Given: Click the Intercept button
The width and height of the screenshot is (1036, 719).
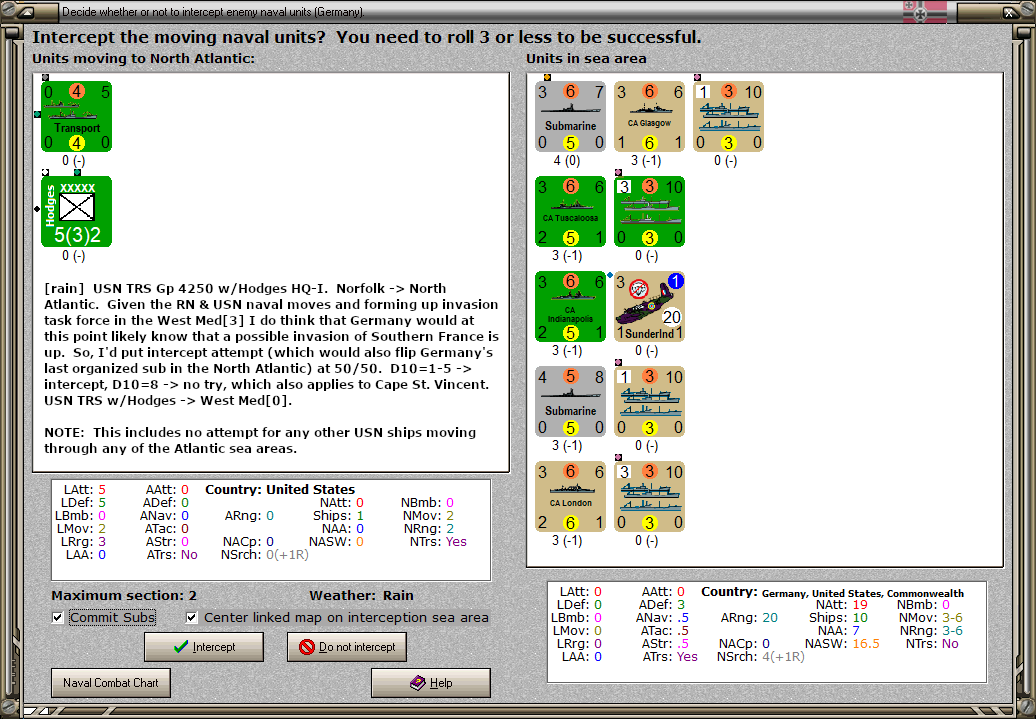Looking at the screenshot, I should (204, 647).
